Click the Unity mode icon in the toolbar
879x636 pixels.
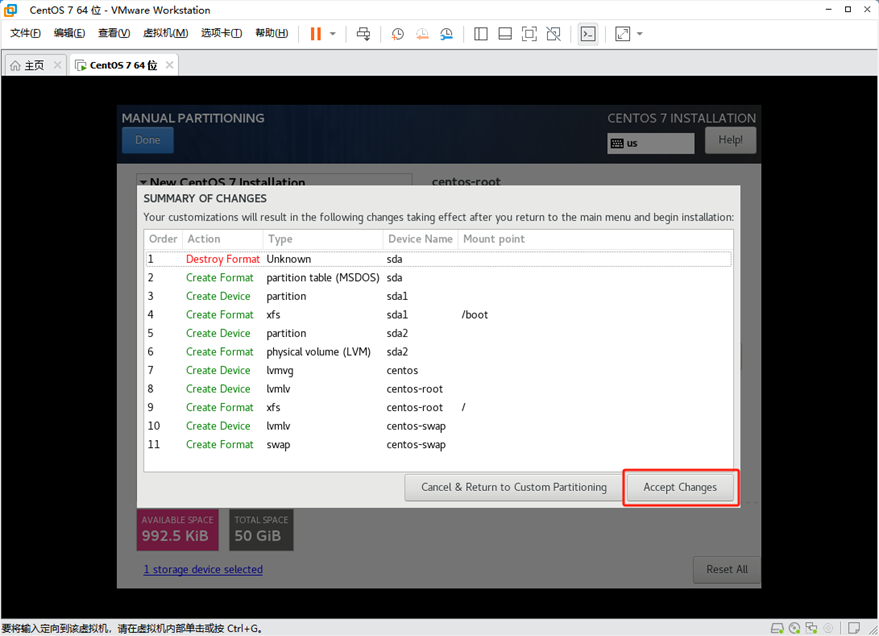coord(553,34)
